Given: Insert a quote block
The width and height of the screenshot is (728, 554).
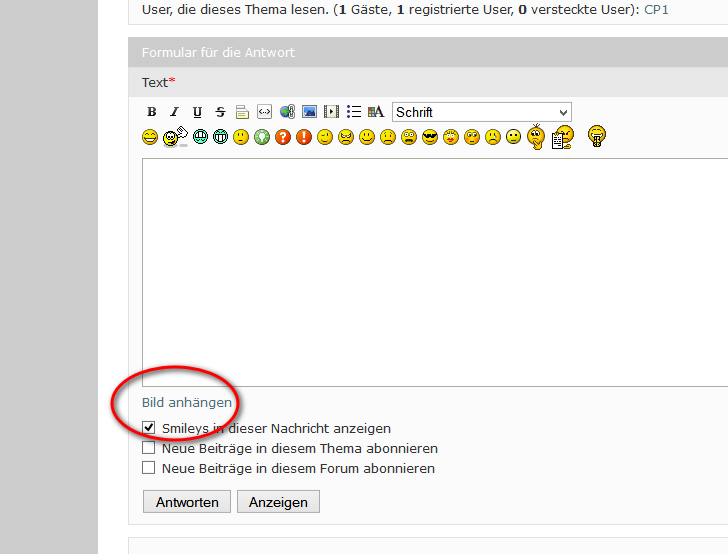Looking at the screenshot, I should 242,112.
